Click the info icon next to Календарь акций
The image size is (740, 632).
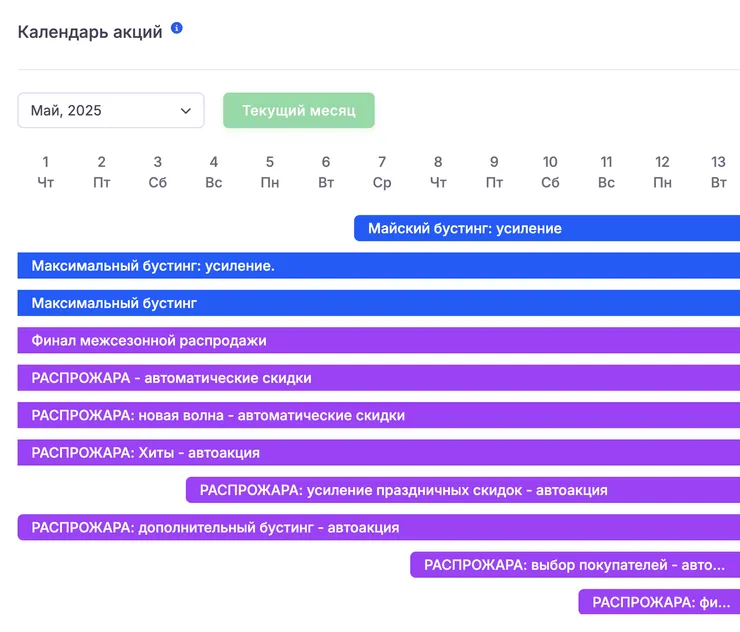[177, 28]
